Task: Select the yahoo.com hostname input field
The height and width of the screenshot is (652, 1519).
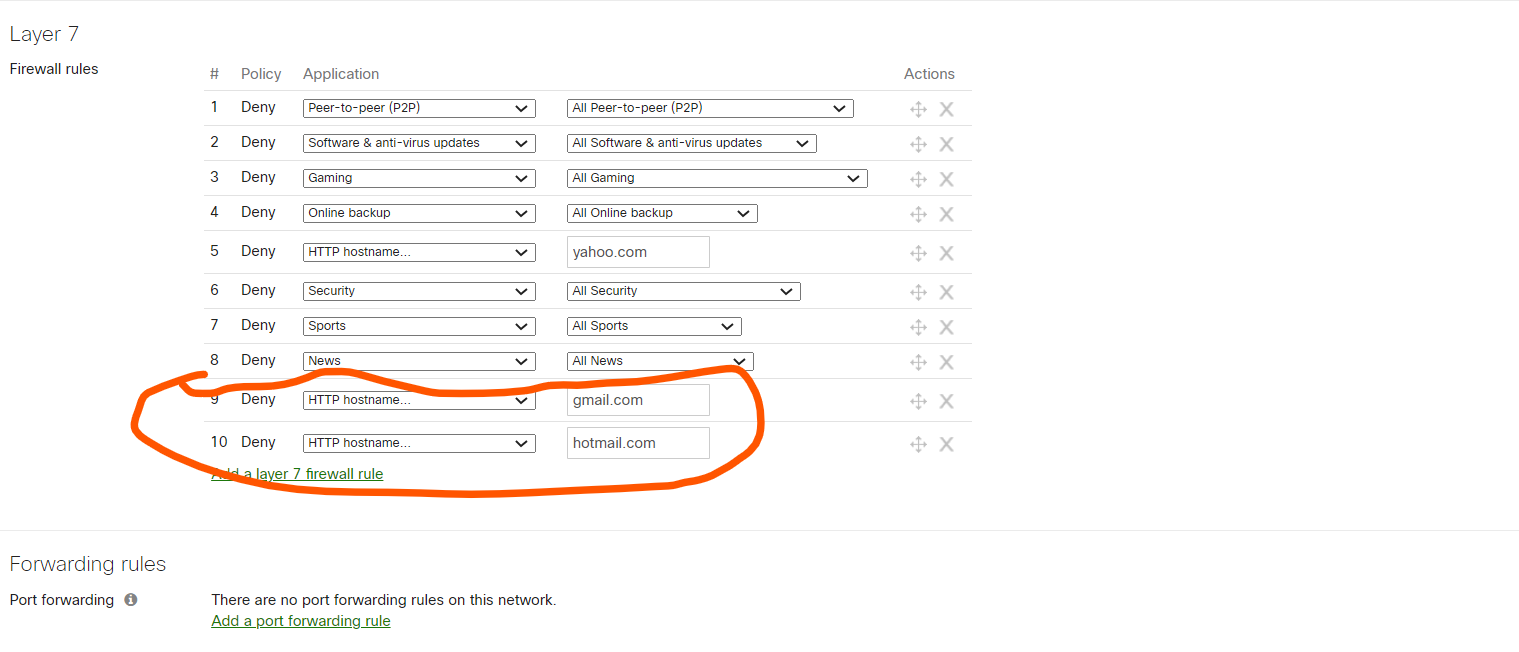Action: click(x=638, y=252)
